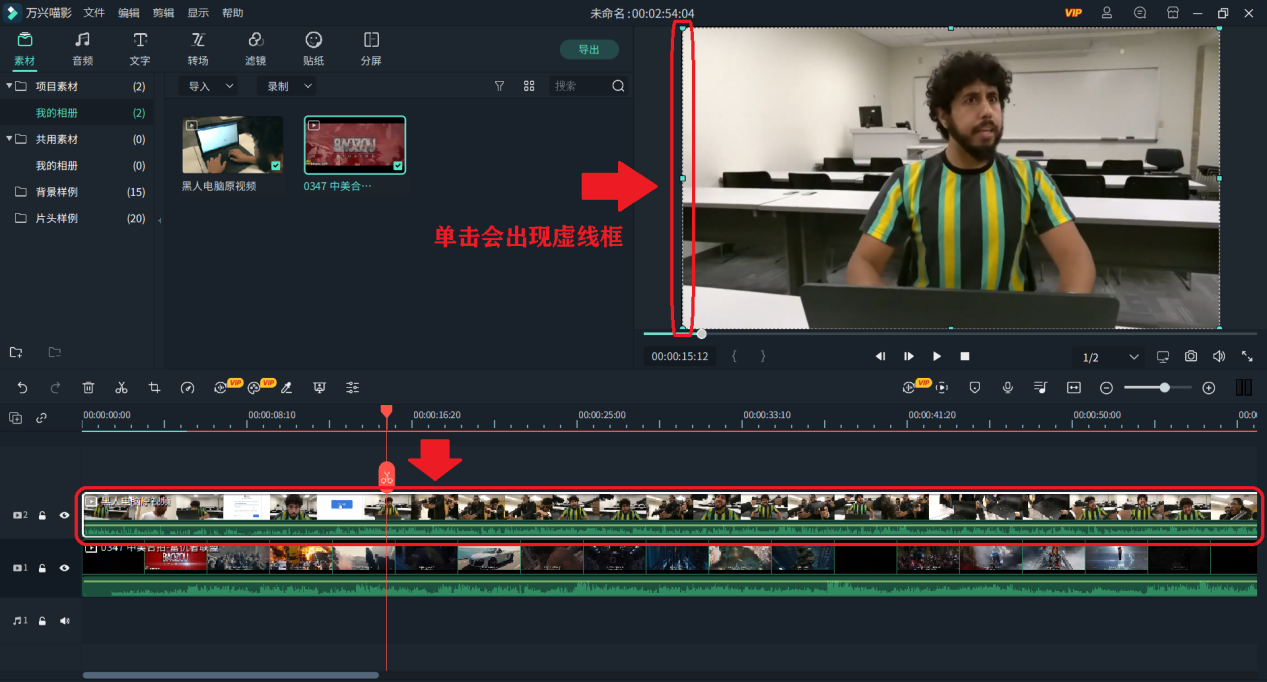Select 我的相册 under 共用素材
The width and height of the screenshot is (1267, 682).
[57, 165]
